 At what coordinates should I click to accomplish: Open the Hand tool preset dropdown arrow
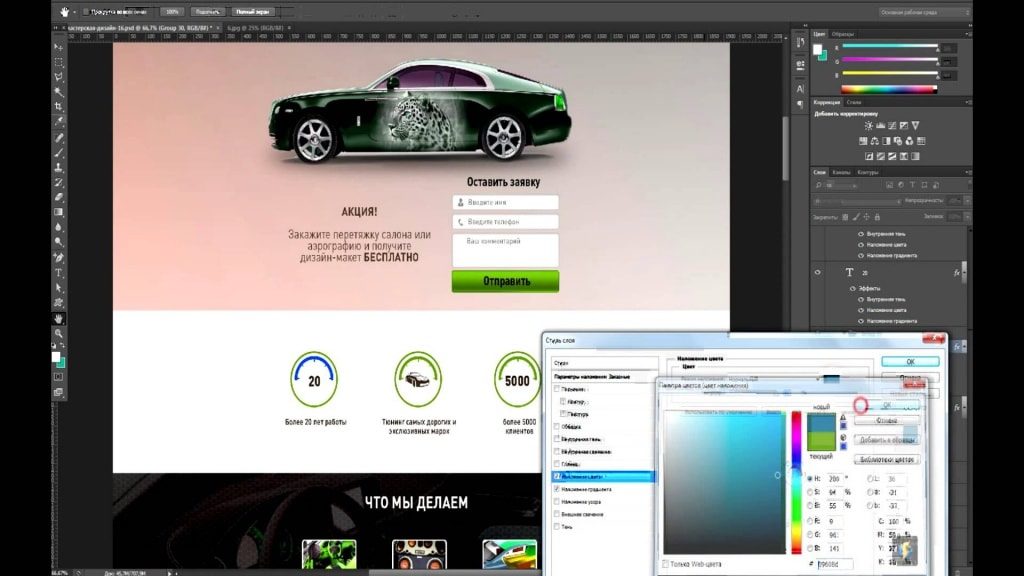coord(77,12)
